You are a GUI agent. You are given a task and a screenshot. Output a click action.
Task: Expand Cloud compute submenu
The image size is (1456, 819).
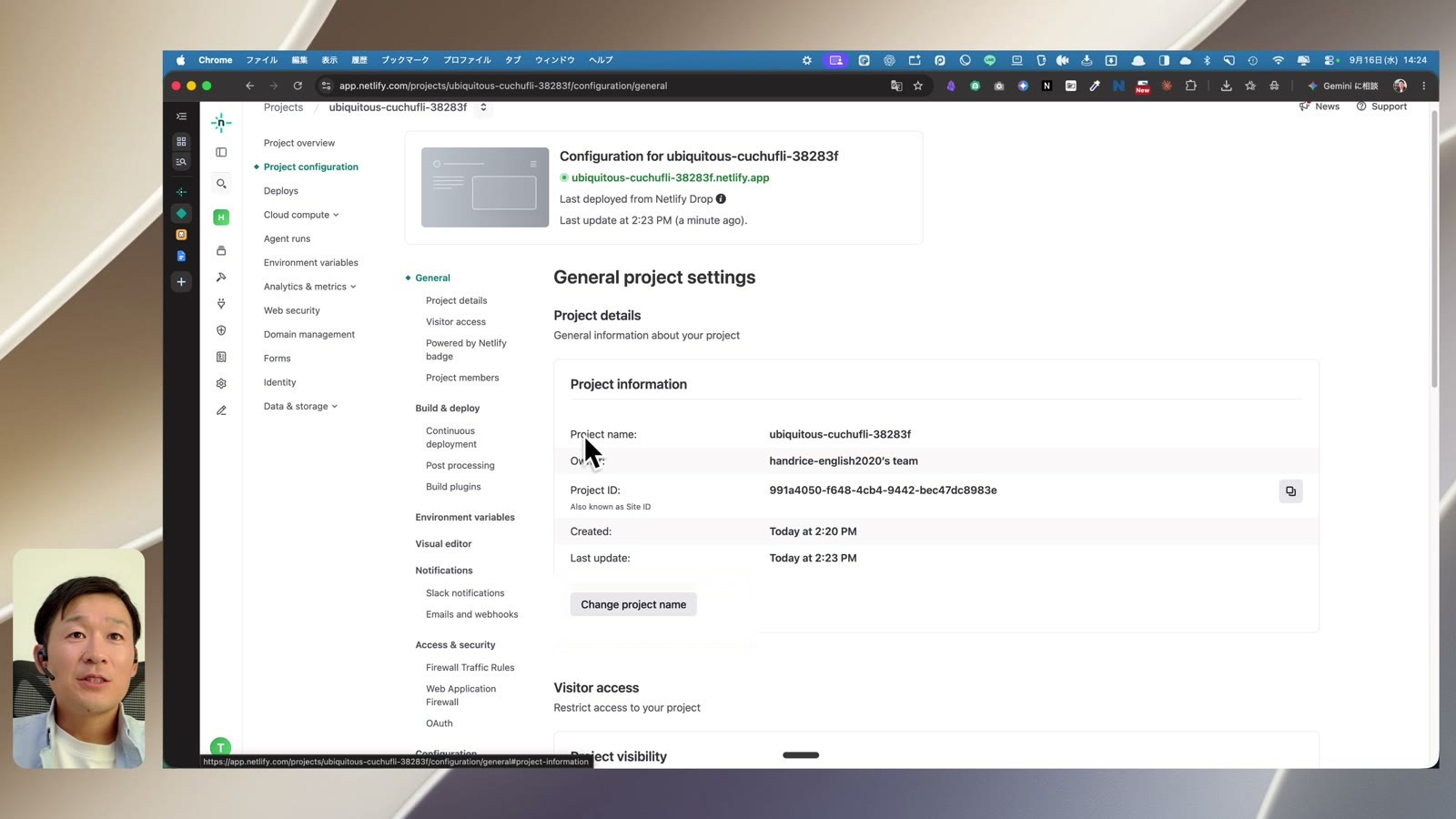301,215
